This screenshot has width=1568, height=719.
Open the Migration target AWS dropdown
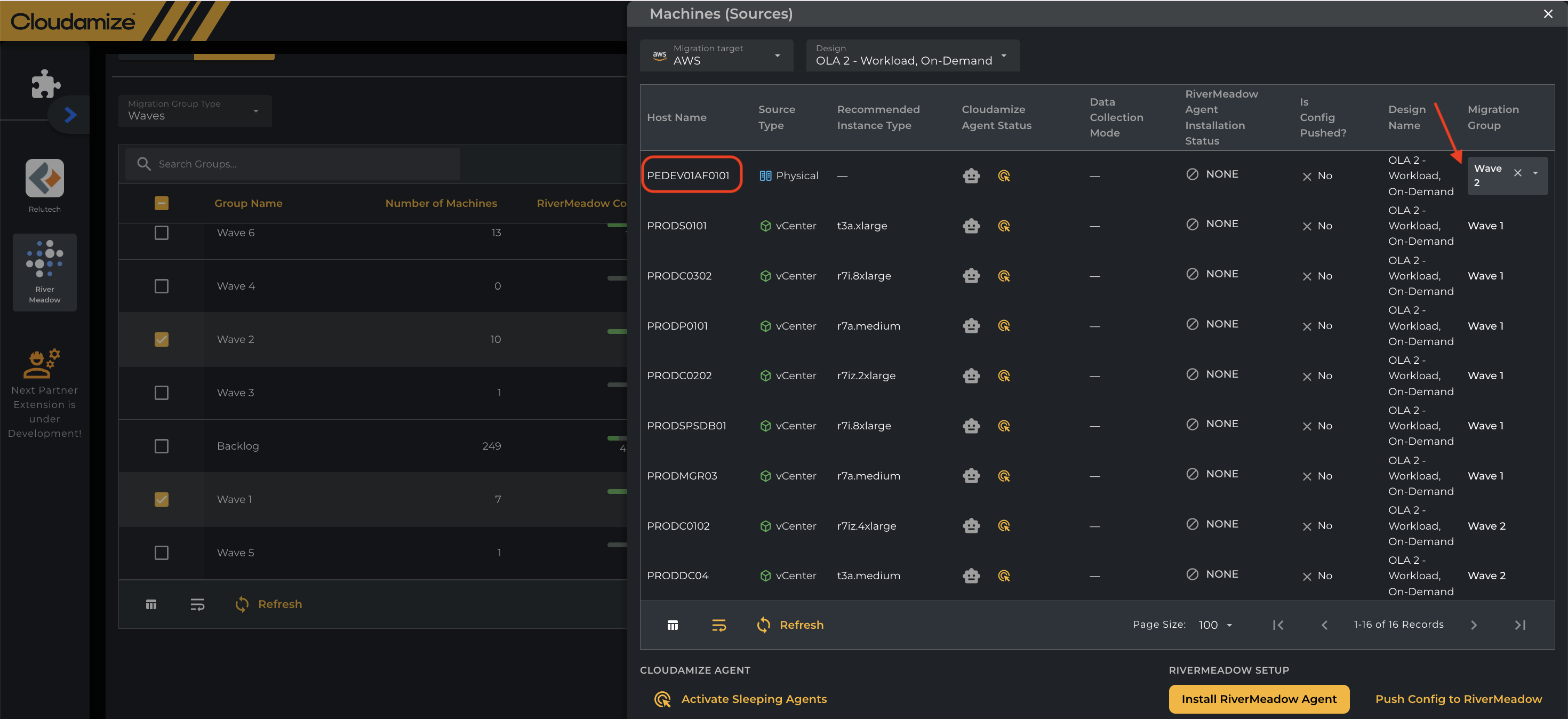click(716, 55)
